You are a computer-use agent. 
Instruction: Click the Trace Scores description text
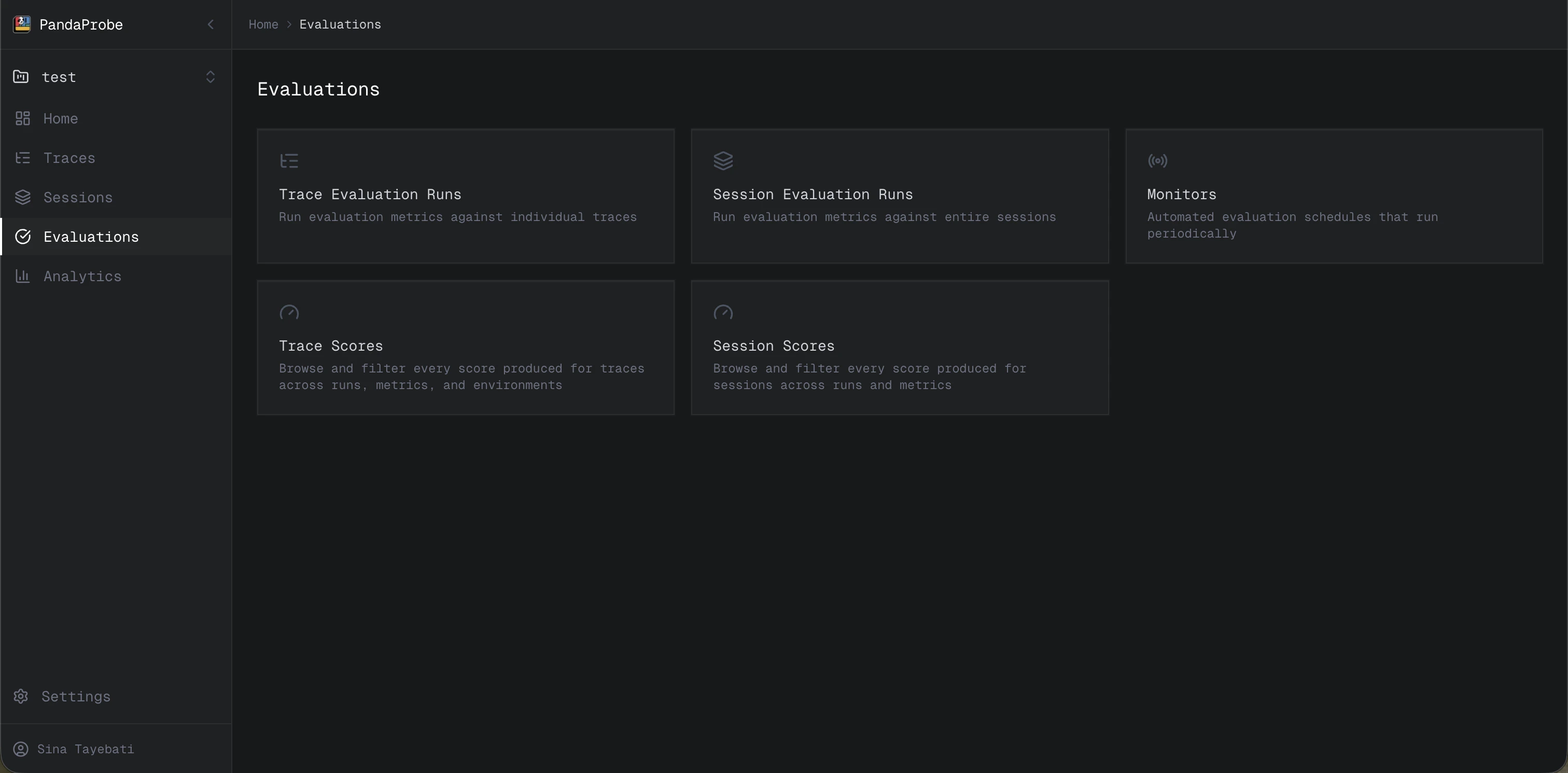pyautogui.click(x=461, y=377)
